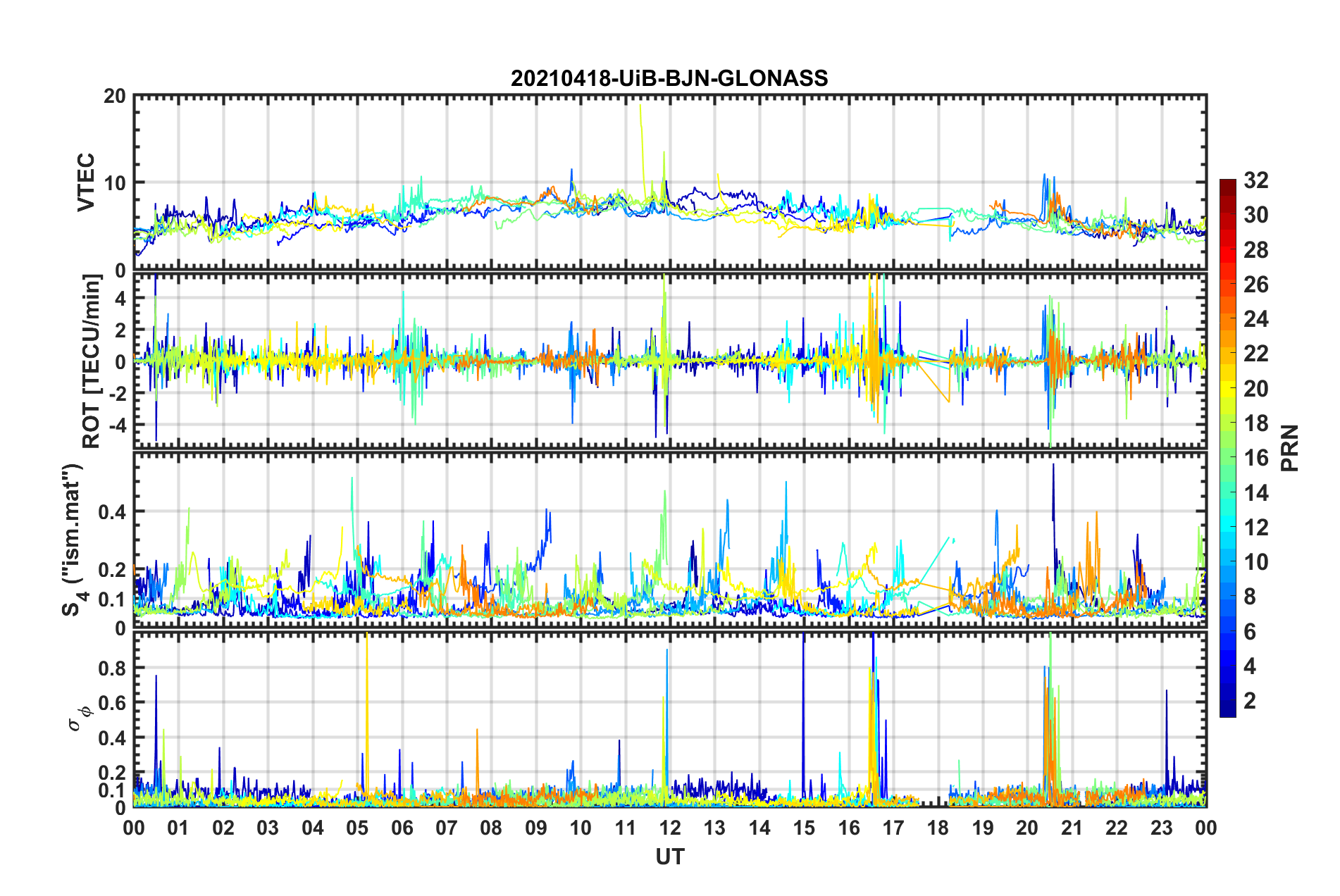Click the ROT y-axis tick -2
This screenshot has height=896, width=1340.
click(x=118, y=393)
